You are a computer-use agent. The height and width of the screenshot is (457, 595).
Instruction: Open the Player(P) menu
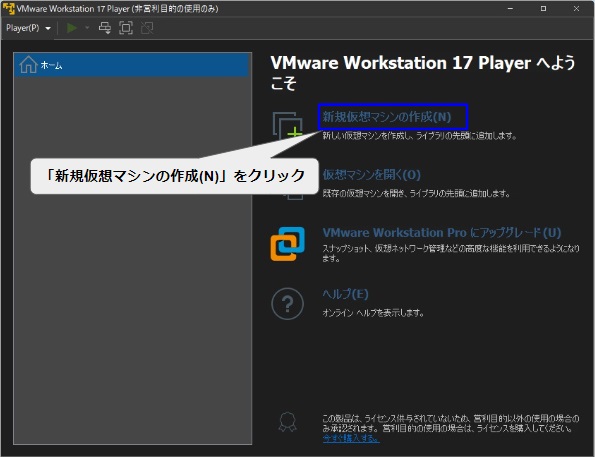(23, 28)
